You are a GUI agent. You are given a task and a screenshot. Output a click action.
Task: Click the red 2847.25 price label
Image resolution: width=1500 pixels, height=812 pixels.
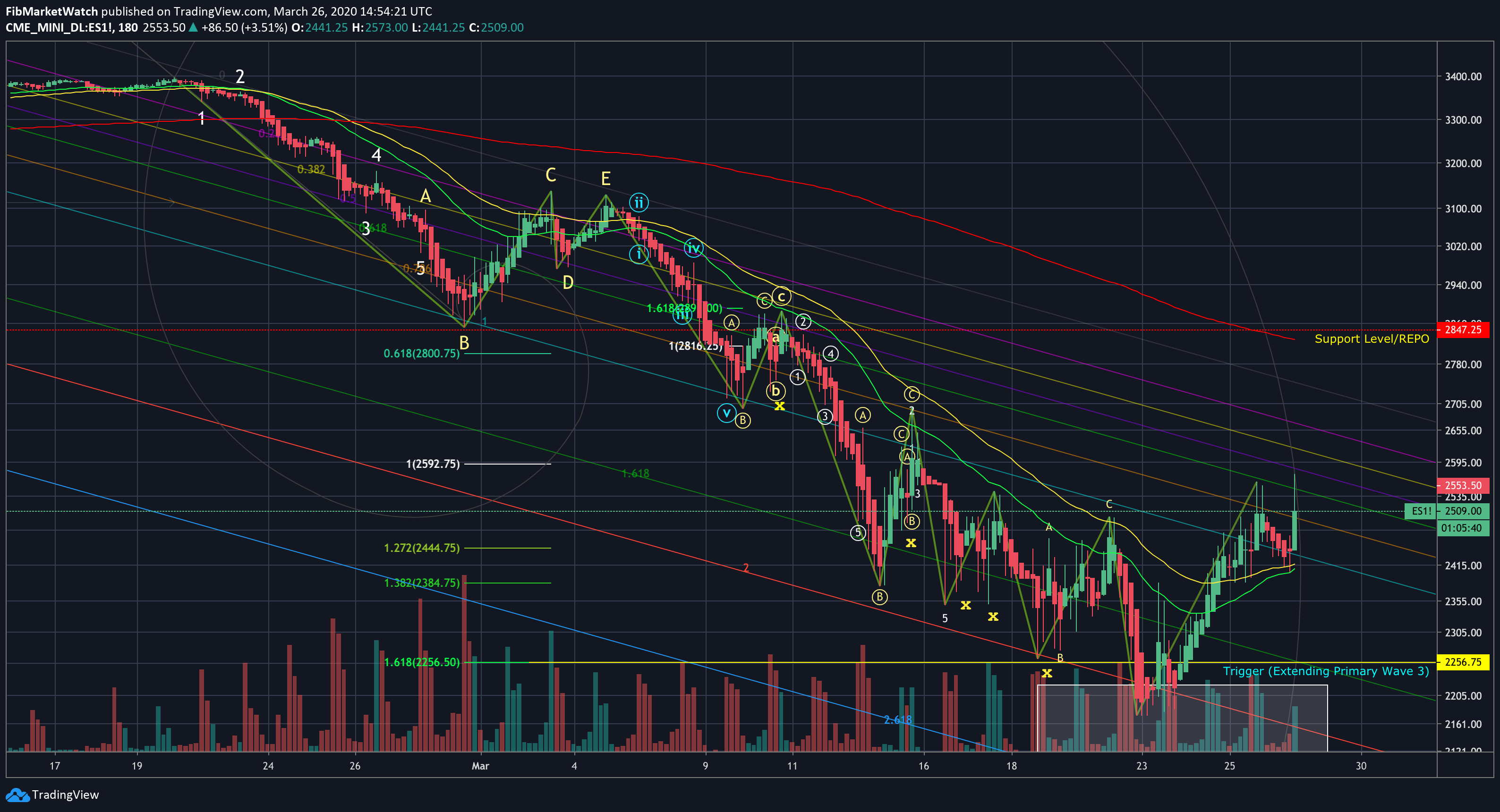point(1463,330)
